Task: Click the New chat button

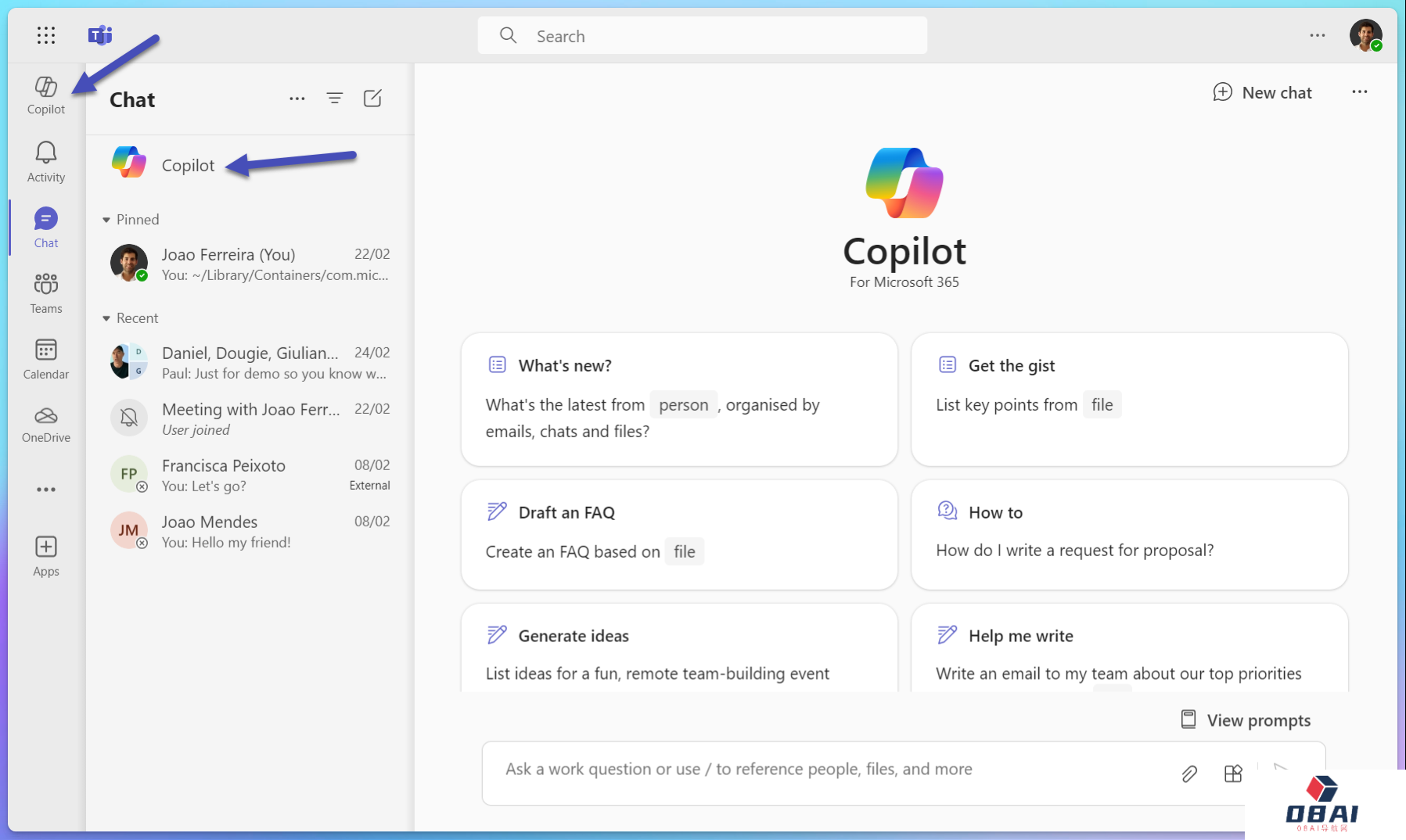Action: pos(1262,92)
